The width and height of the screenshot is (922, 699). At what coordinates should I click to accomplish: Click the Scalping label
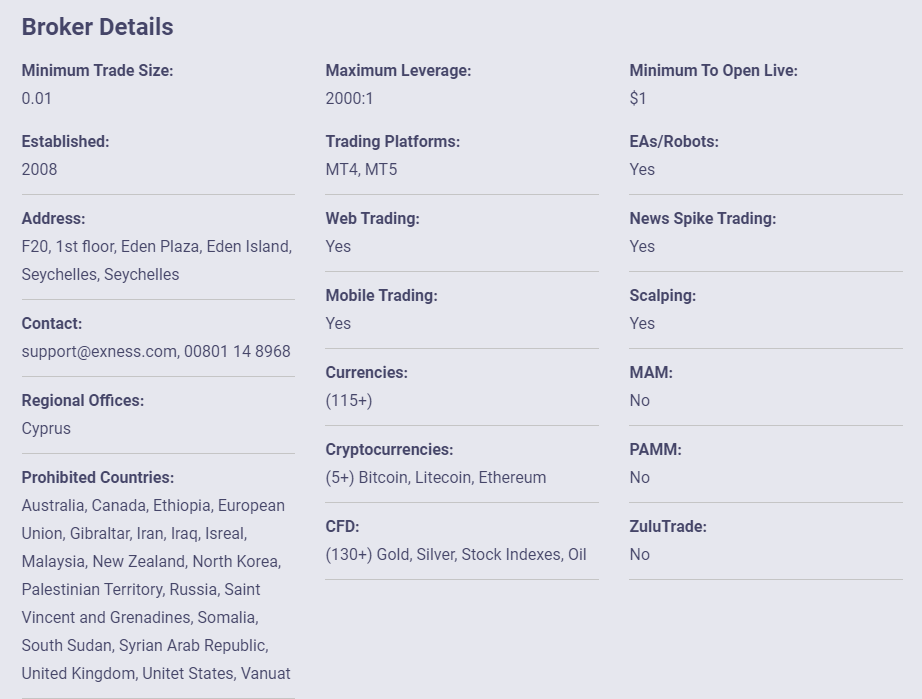click(x=663, y=296)
